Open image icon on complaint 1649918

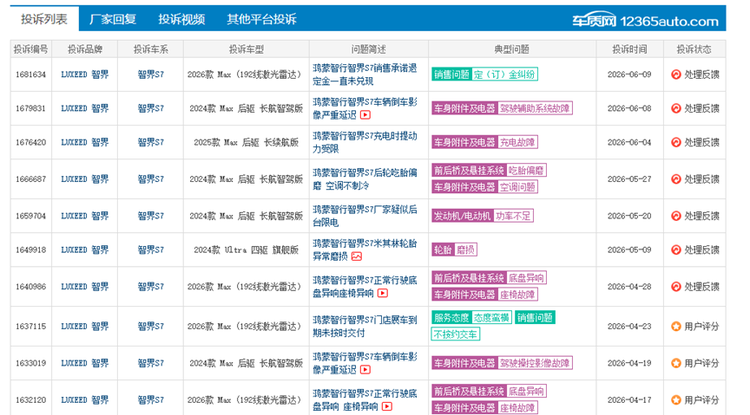pyautogui.click(x=357, y=257)
